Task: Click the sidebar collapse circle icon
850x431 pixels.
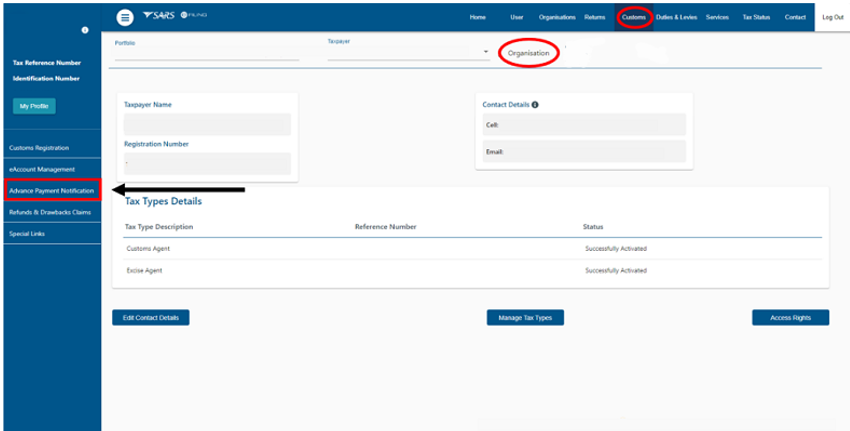Action: pos(85,31)
